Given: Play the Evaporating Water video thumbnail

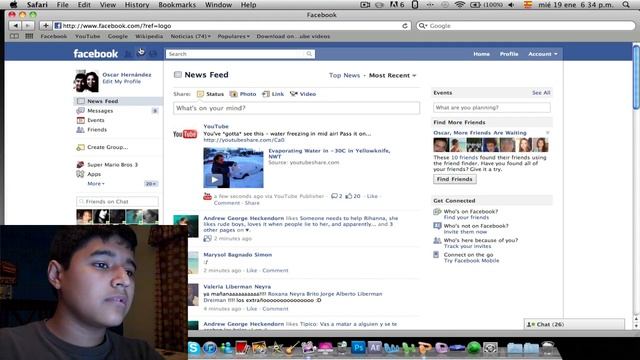Looking at the screenshot, I should 233,168.
